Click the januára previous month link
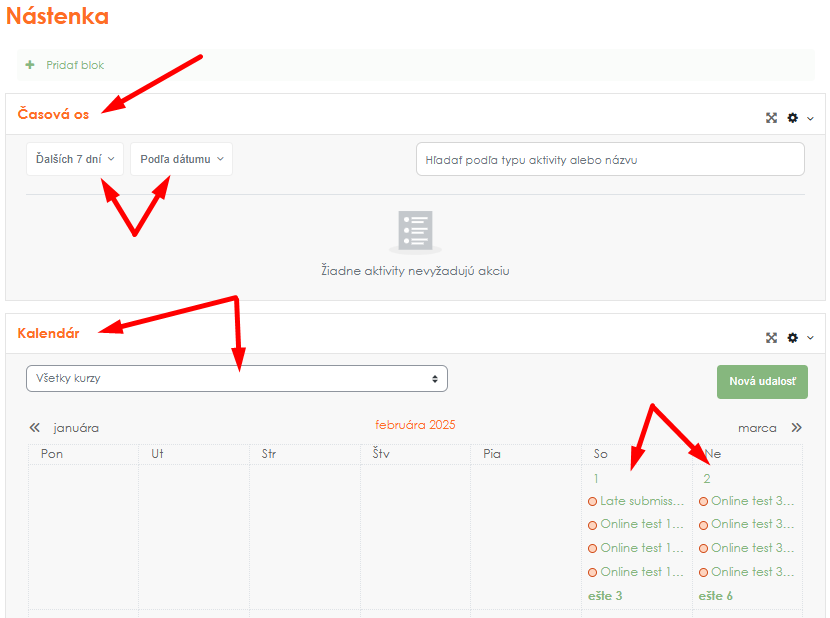Screen dimensions: 830x618 76,428
